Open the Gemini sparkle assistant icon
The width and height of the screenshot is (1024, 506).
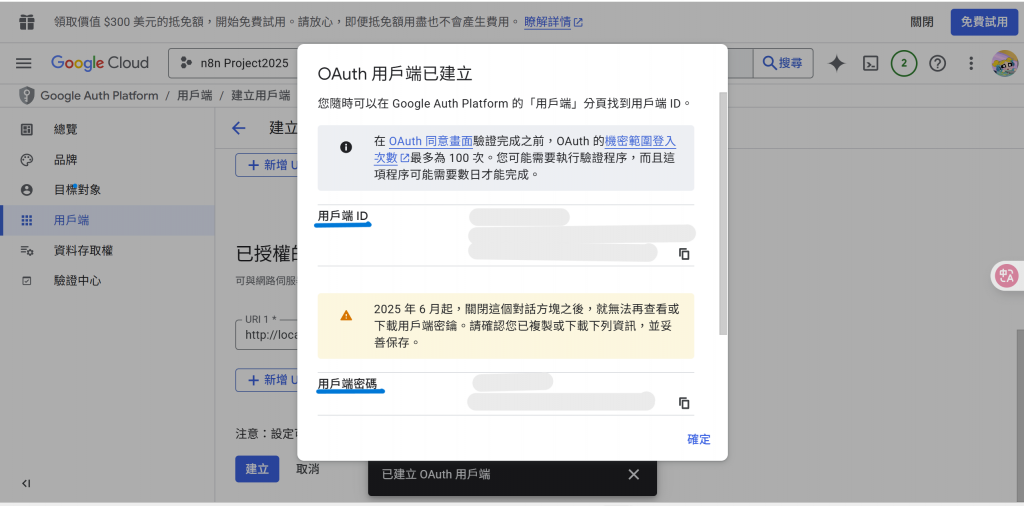pyautogui.click(x=837, y=63)
